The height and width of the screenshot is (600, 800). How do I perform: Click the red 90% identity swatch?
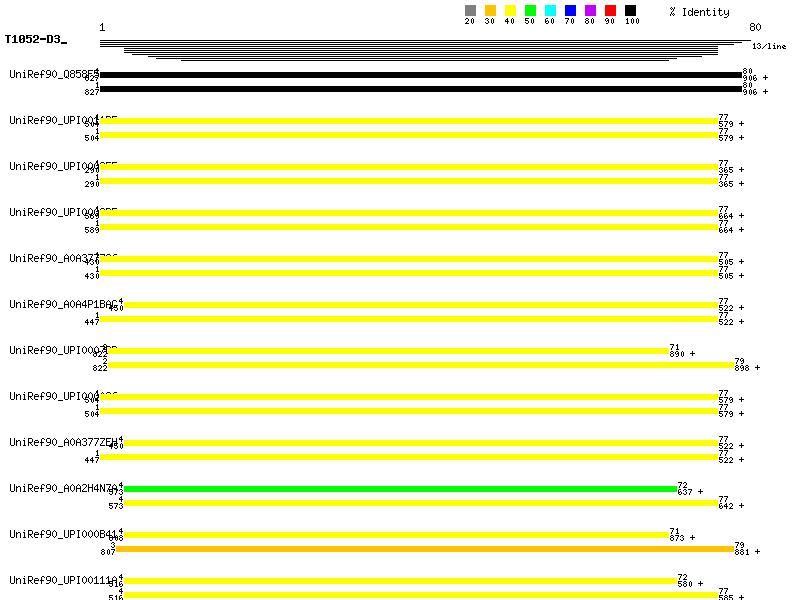pyautogui.click(x=610, y=11)
